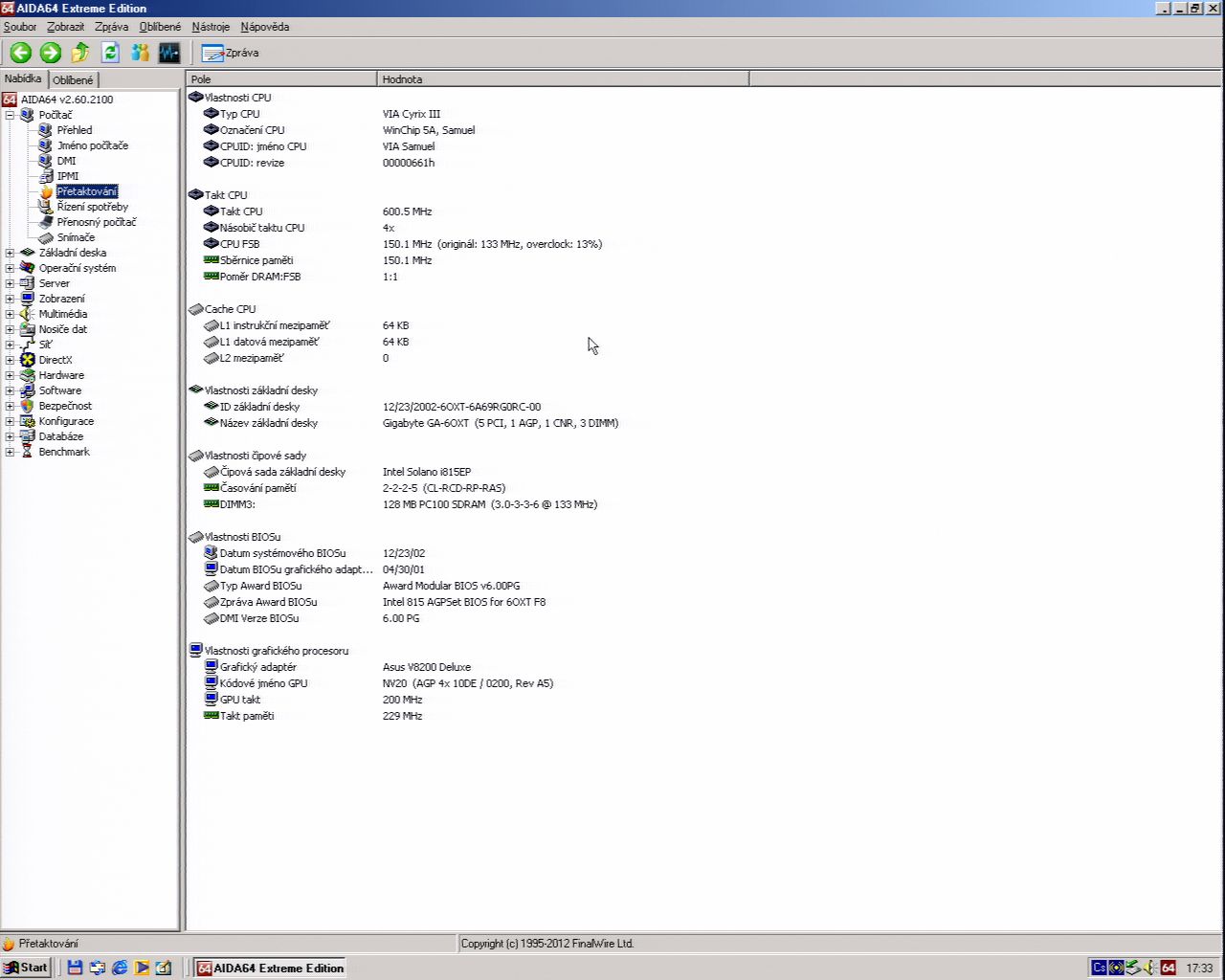Click the AIDA64 Extreme Edition taskbar button
The image size is (1225, 980).
[269, 968]
